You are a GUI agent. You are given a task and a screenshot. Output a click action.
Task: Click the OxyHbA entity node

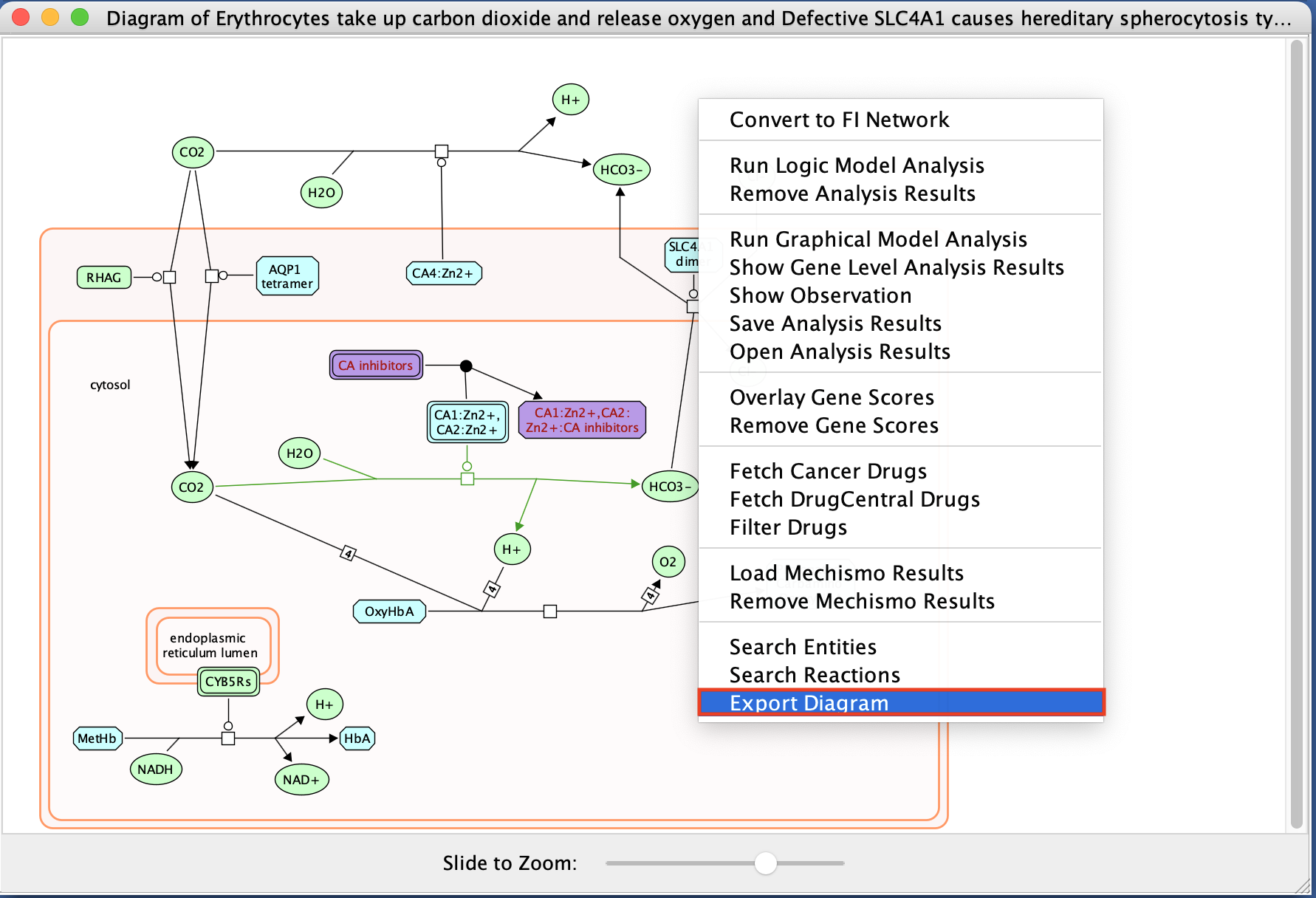(389, 611)
